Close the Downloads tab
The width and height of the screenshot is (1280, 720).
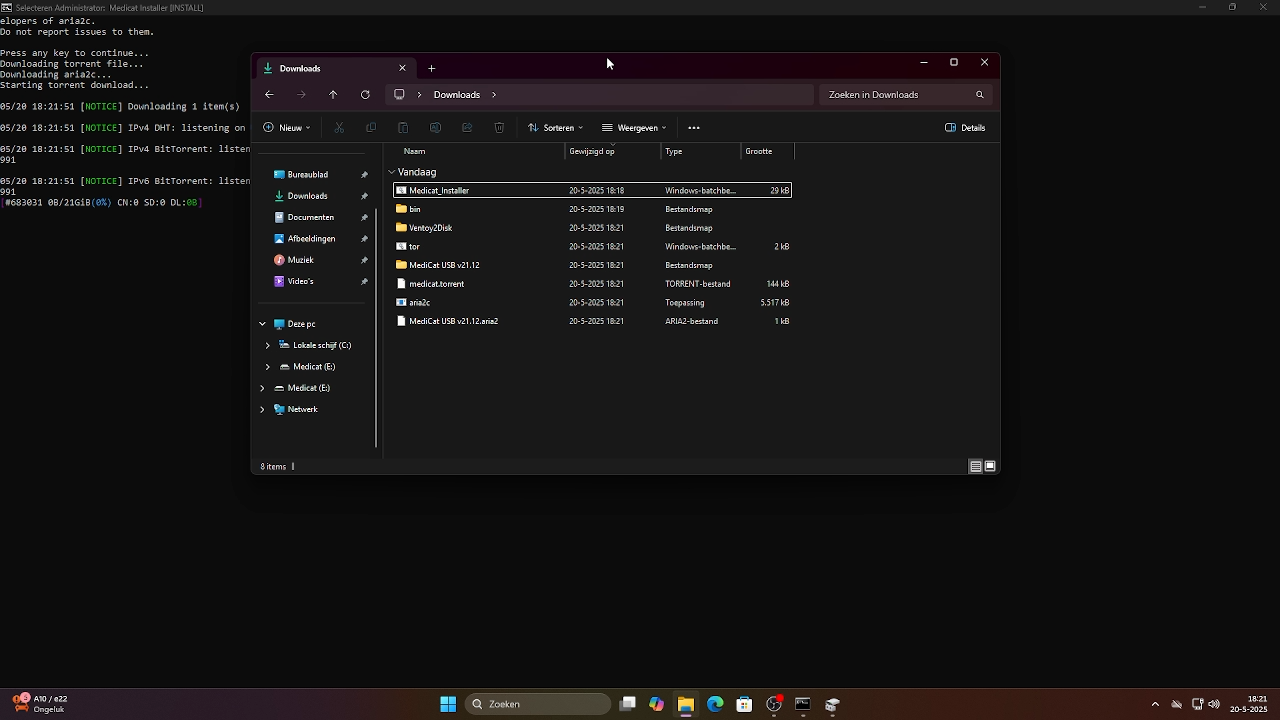[402, 68]
